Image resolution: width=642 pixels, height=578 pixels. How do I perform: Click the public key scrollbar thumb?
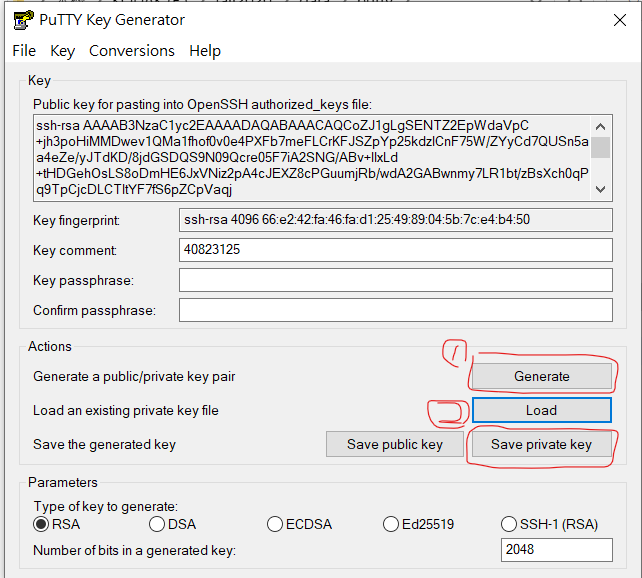pos(601,147)
